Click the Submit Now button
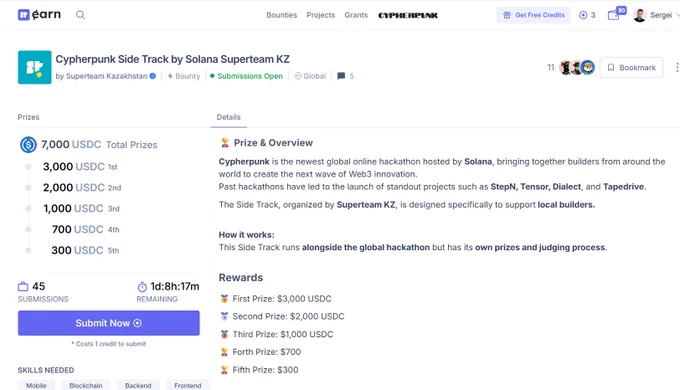680x390 pixels. pyautogui.click(x=108, y=323)
